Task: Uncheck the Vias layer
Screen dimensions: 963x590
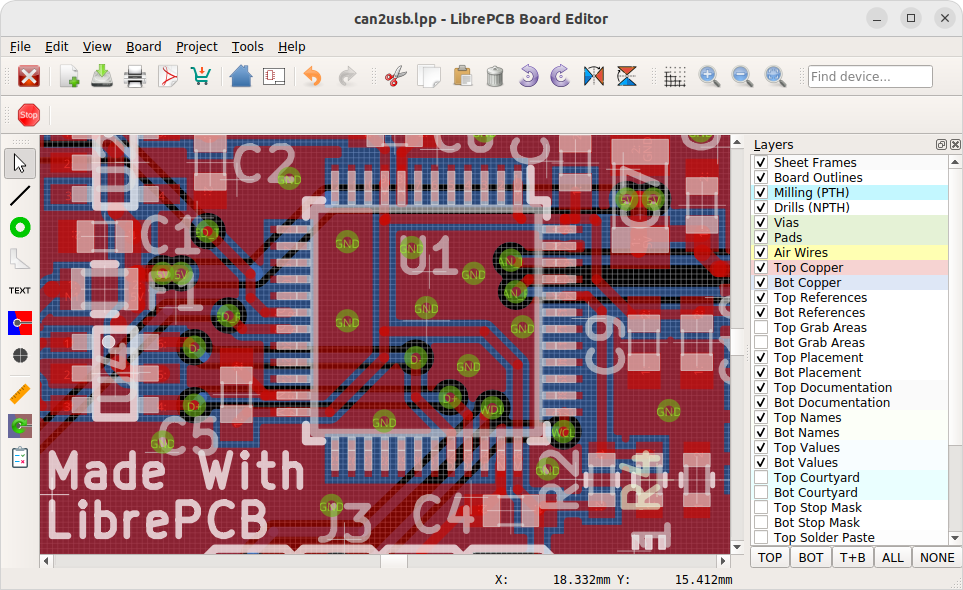Action: pos(761,222)
